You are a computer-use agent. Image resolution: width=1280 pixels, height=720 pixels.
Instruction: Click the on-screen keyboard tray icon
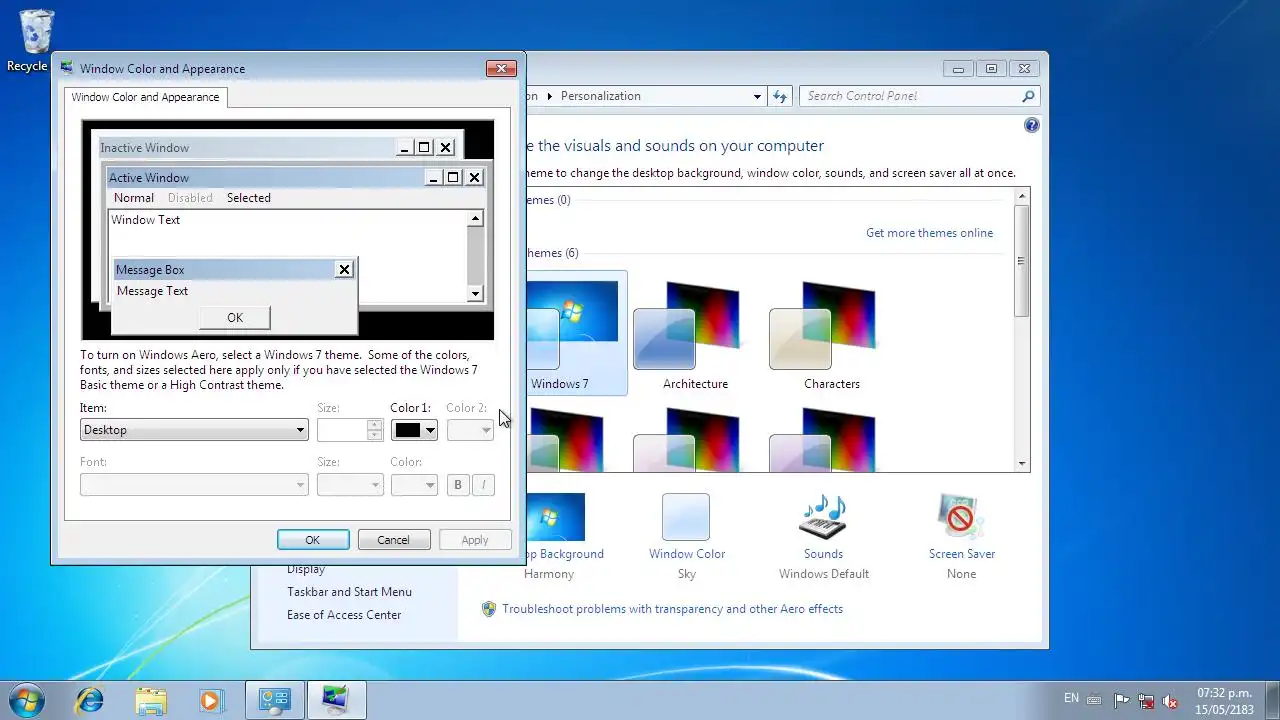(1095, 700)
